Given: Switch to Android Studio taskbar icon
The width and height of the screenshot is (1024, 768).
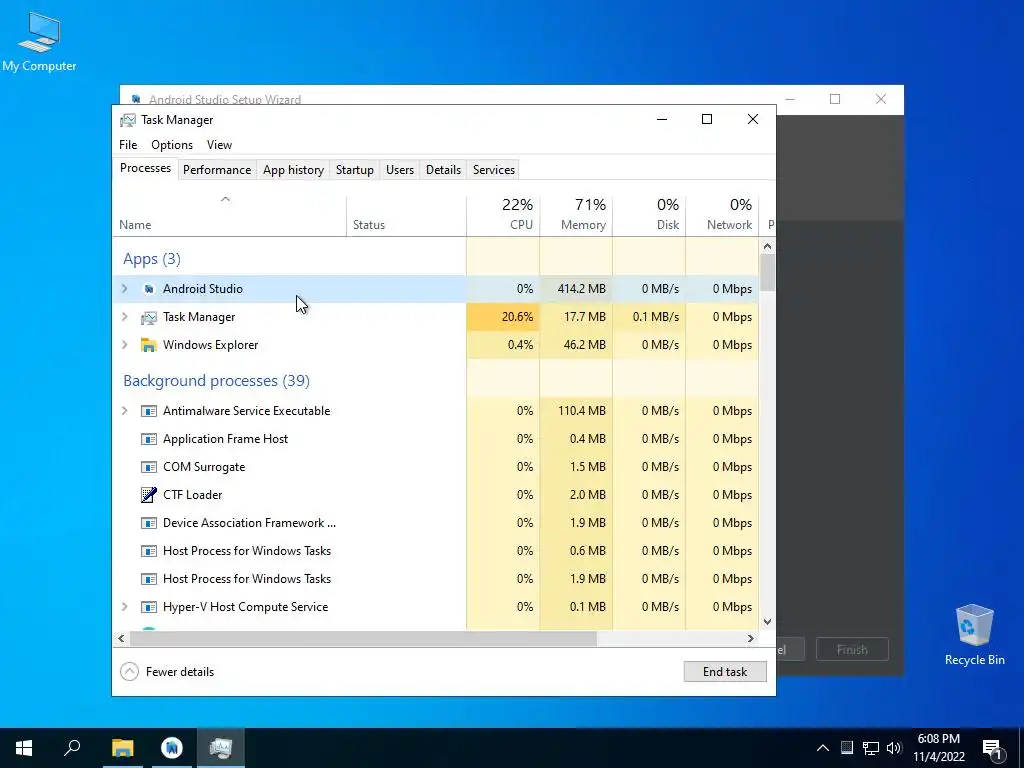Looking at the screenshot, I should 172,748.
